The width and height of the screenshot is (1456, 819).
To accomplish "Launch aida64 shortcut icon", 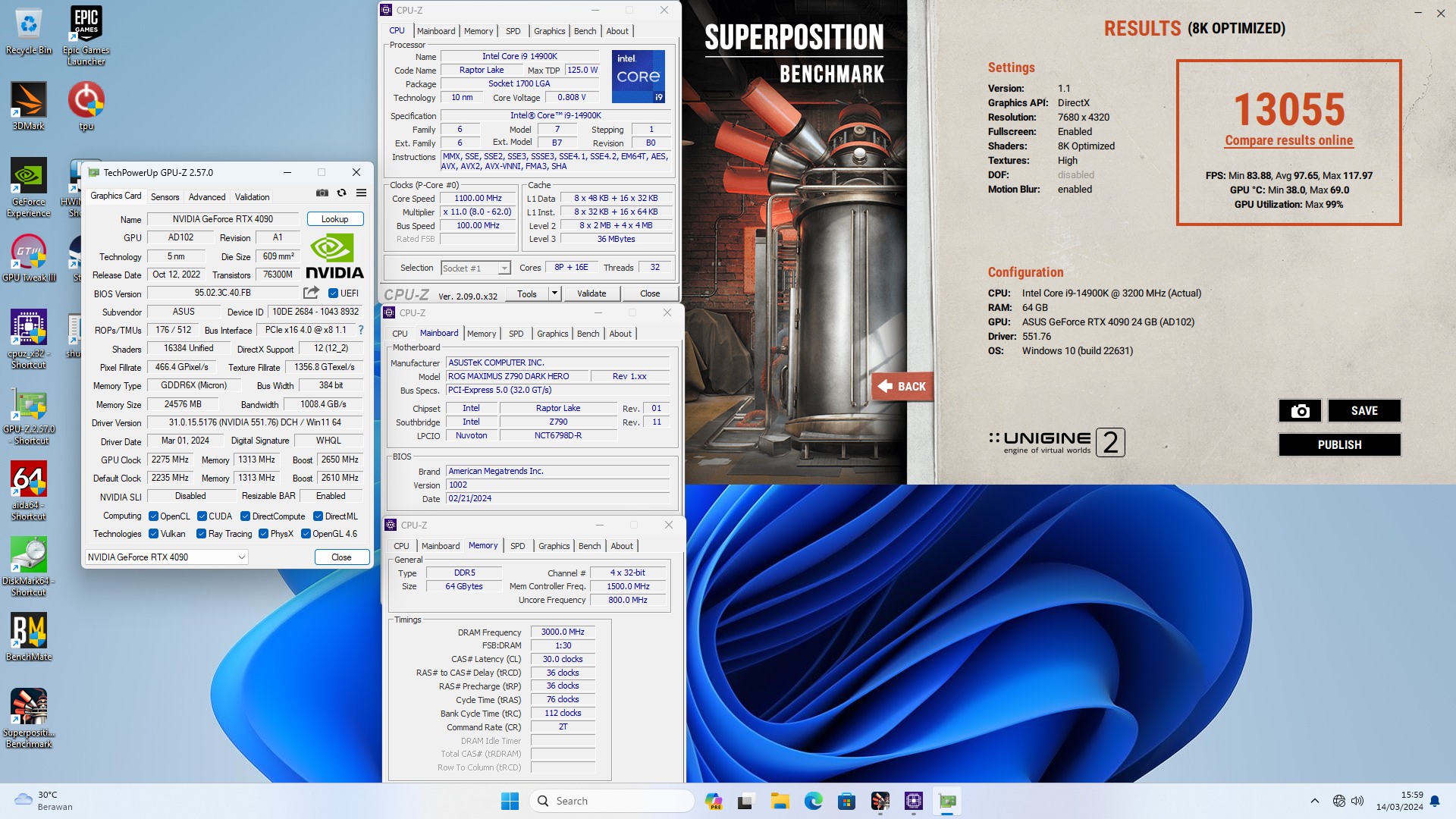I will [29, 491].
